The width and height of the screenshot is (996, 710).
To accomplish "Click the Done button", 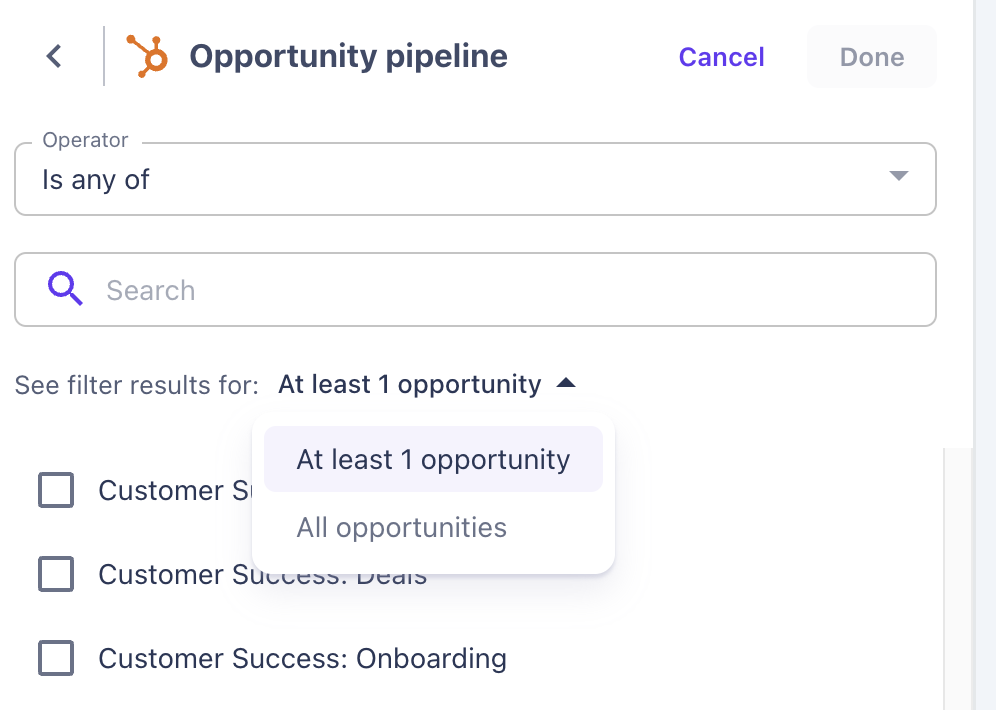I will pos(871,57).
